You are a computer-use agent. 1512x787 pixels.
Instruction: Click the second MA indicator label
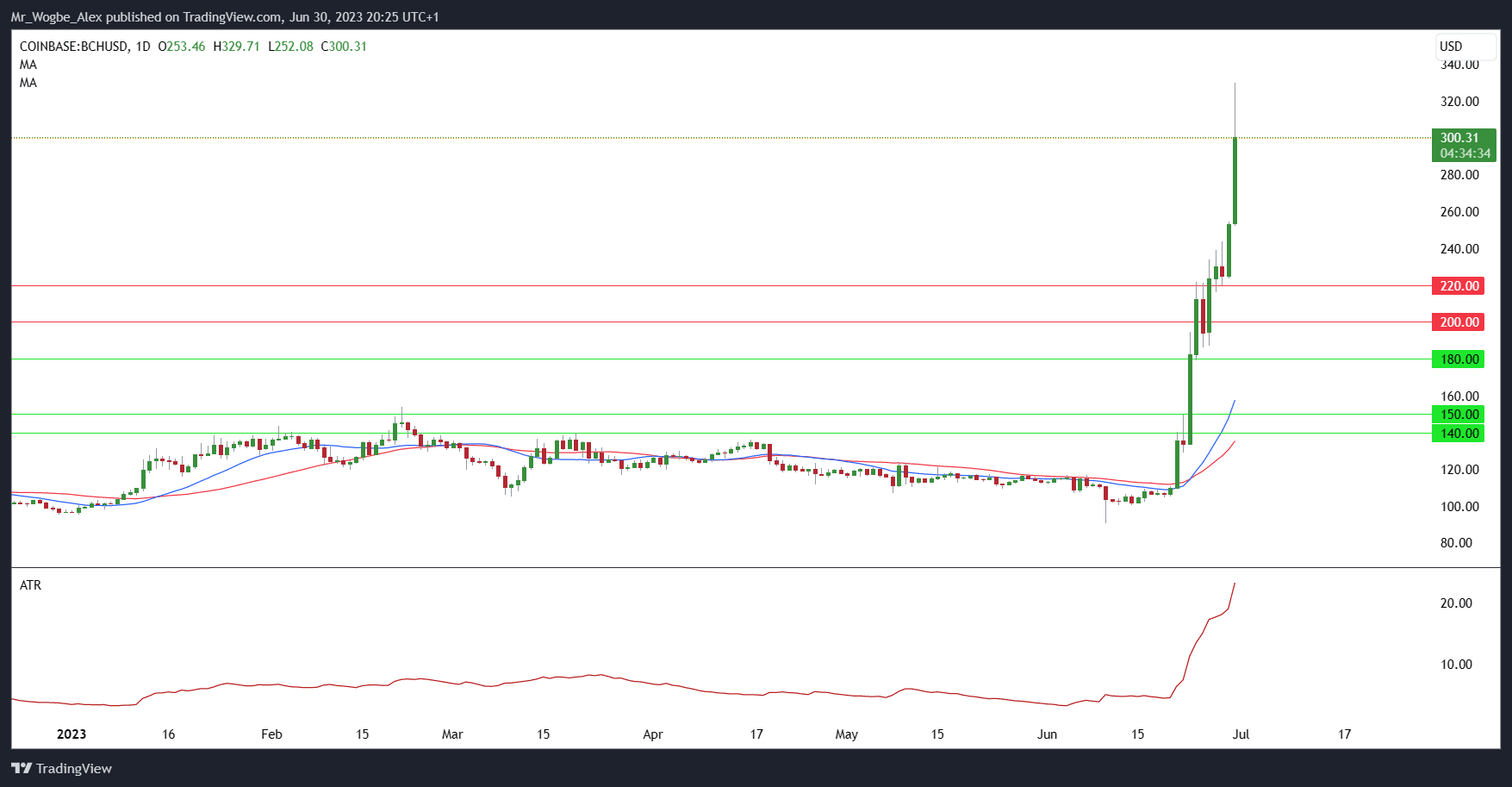[x=28, y=83]
